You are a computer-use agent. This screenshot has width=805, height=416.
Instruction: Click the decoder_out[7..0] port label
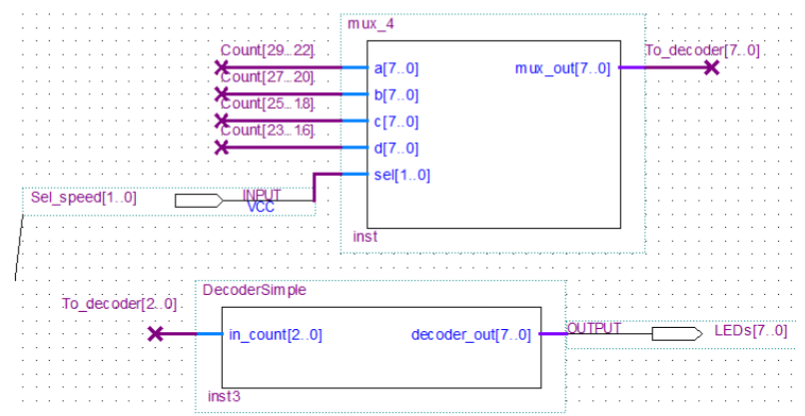pyautogui.click(x=471, y=335)
